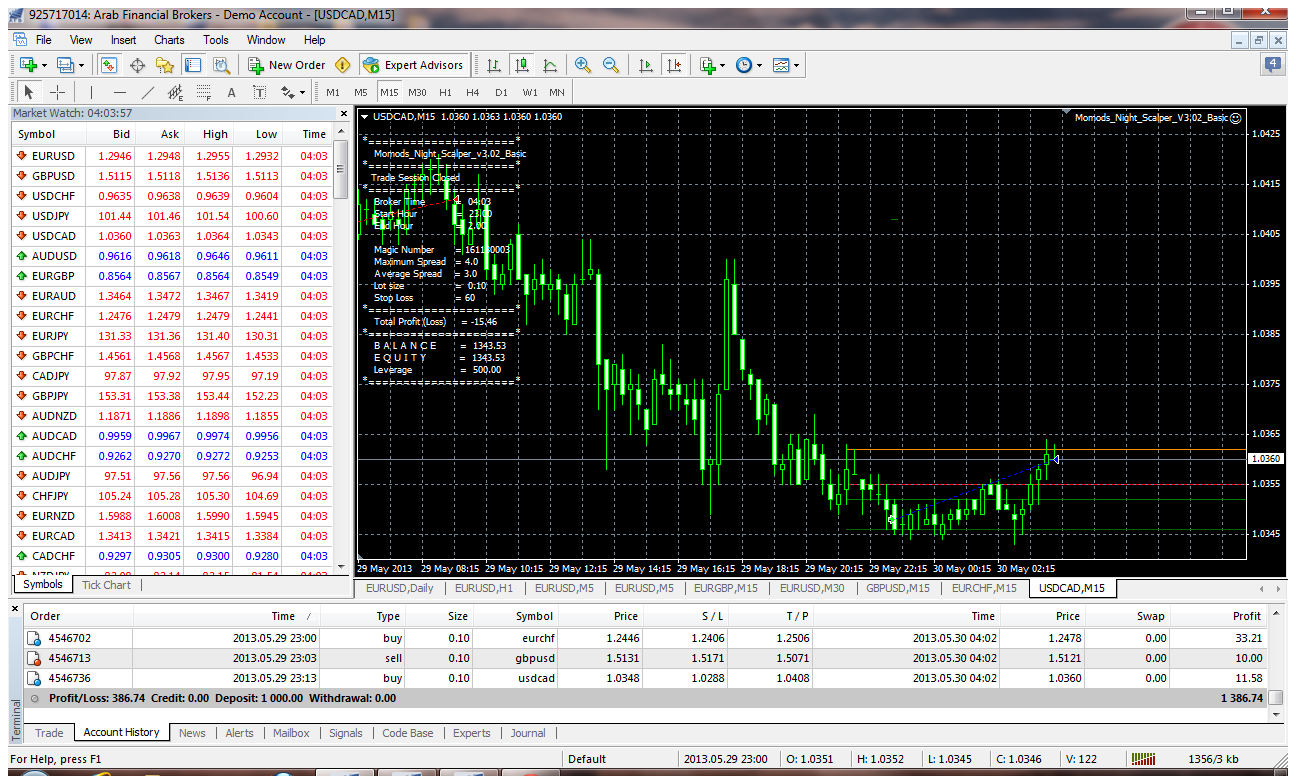Image resolution: width=1296 pixels, height=776 pixels.
Task: Select the H1 timeframe button
Action: click(445, 92)
